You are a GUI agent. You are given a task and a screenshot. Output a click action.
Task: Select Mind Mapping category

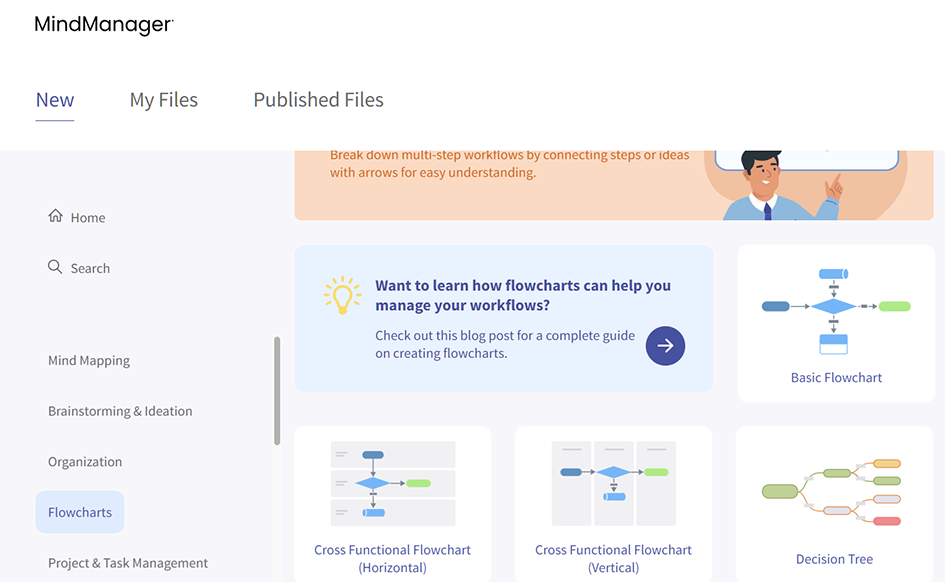click(89, 360)
